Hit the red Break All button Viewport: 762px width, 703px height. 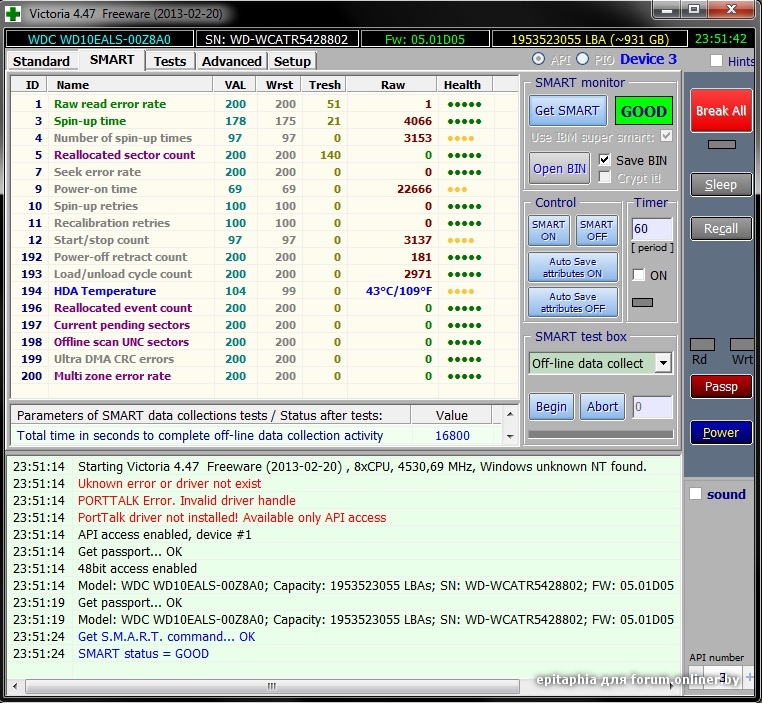(720, 111)
